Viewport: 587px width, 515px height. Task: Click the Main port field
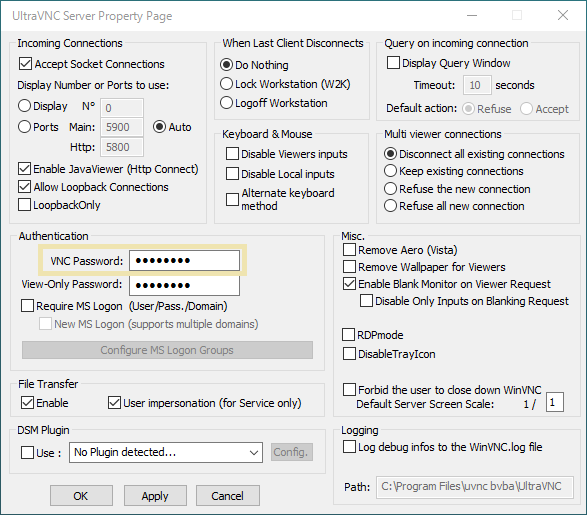click(x=122, y=127)
